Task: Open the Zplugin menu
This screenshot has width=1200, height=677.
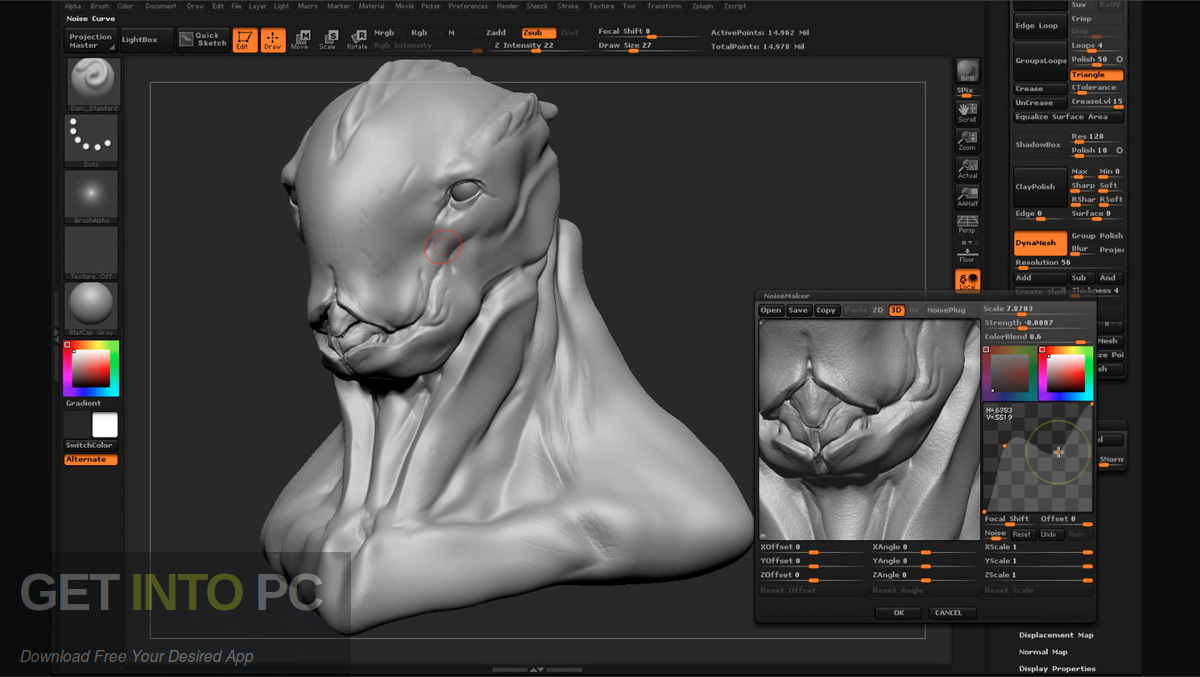Action: click(704, 6)
